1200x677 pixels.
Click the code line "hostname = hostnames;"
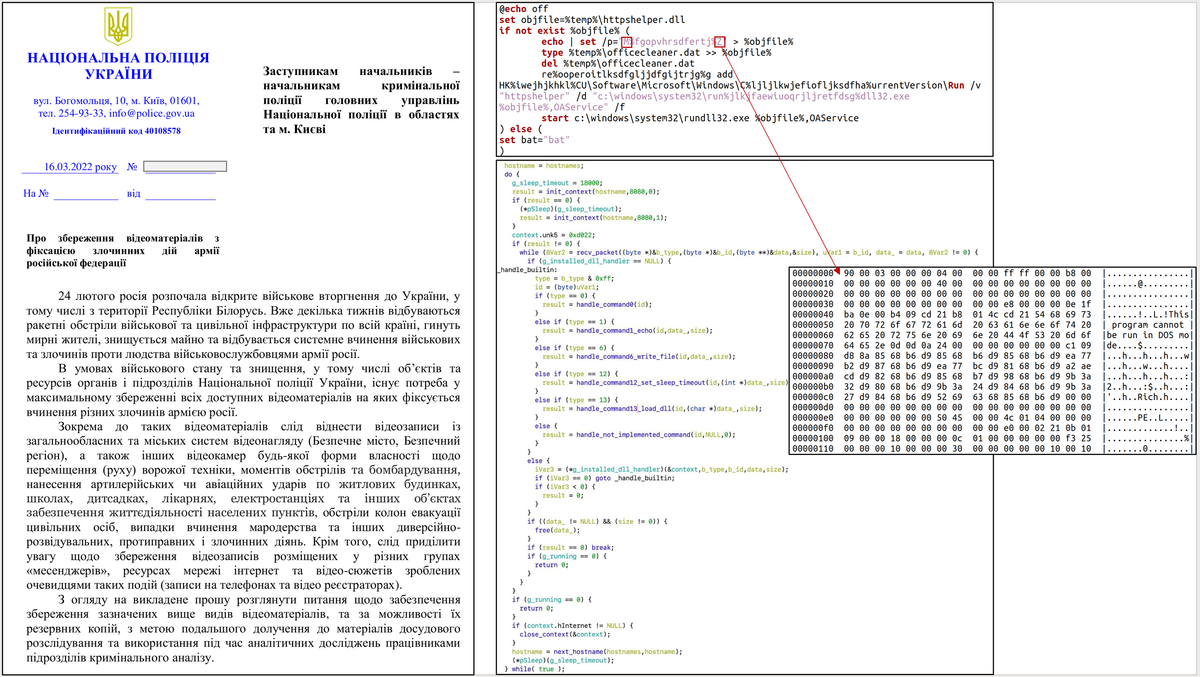tap(544, 166)
